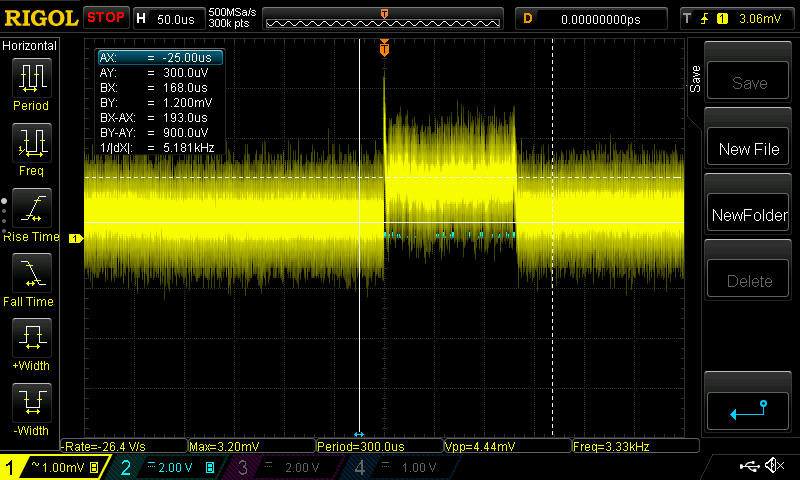Click the bandwidth limit B icon on channel 1
This screenshot has height=480, width=800.
coord(94,467)
